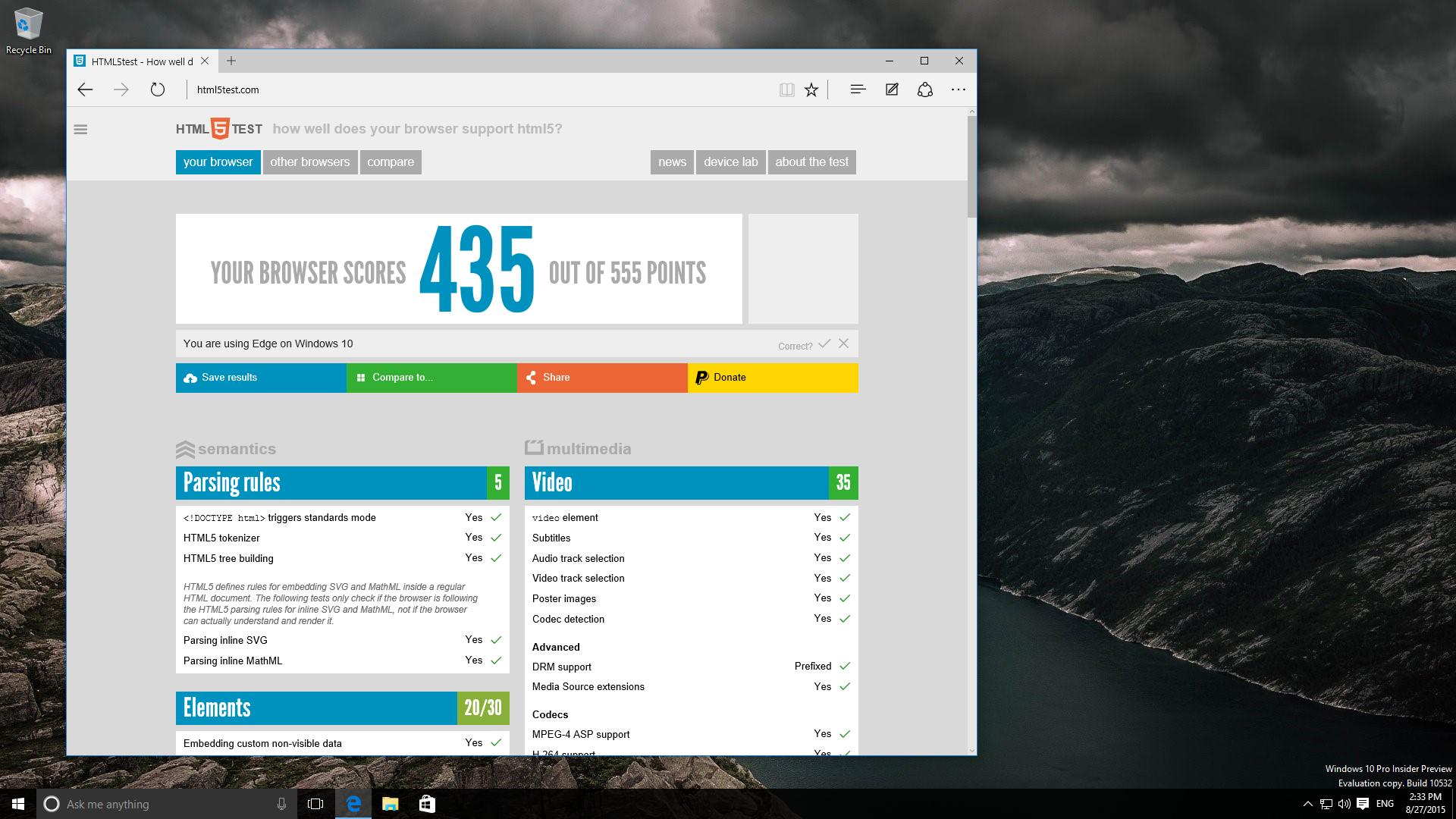Screen dimensions: 1456x819
Task: Click the Cortana circle icon
Action: [x=51, y=804]
